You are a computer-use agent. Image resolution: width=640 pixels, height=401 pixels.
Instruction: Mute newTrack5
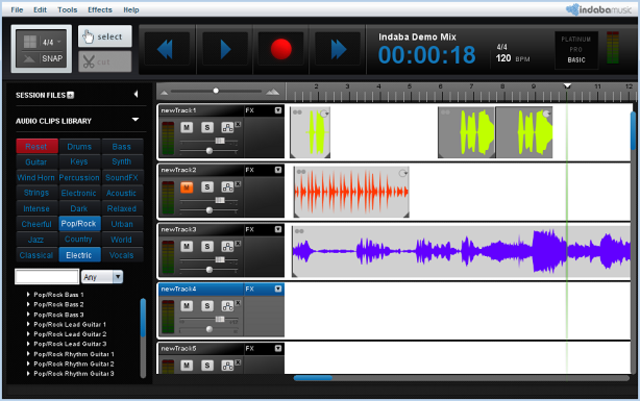(x=187, y=365)
